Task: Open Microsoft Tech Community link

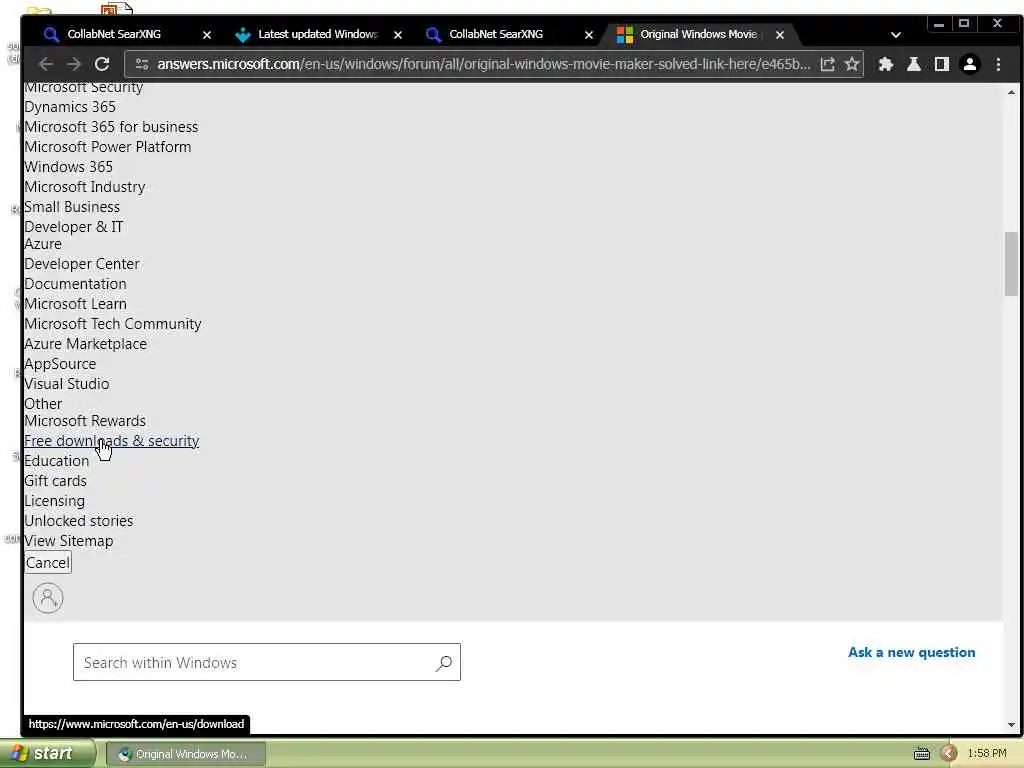Action: (113, 324)
